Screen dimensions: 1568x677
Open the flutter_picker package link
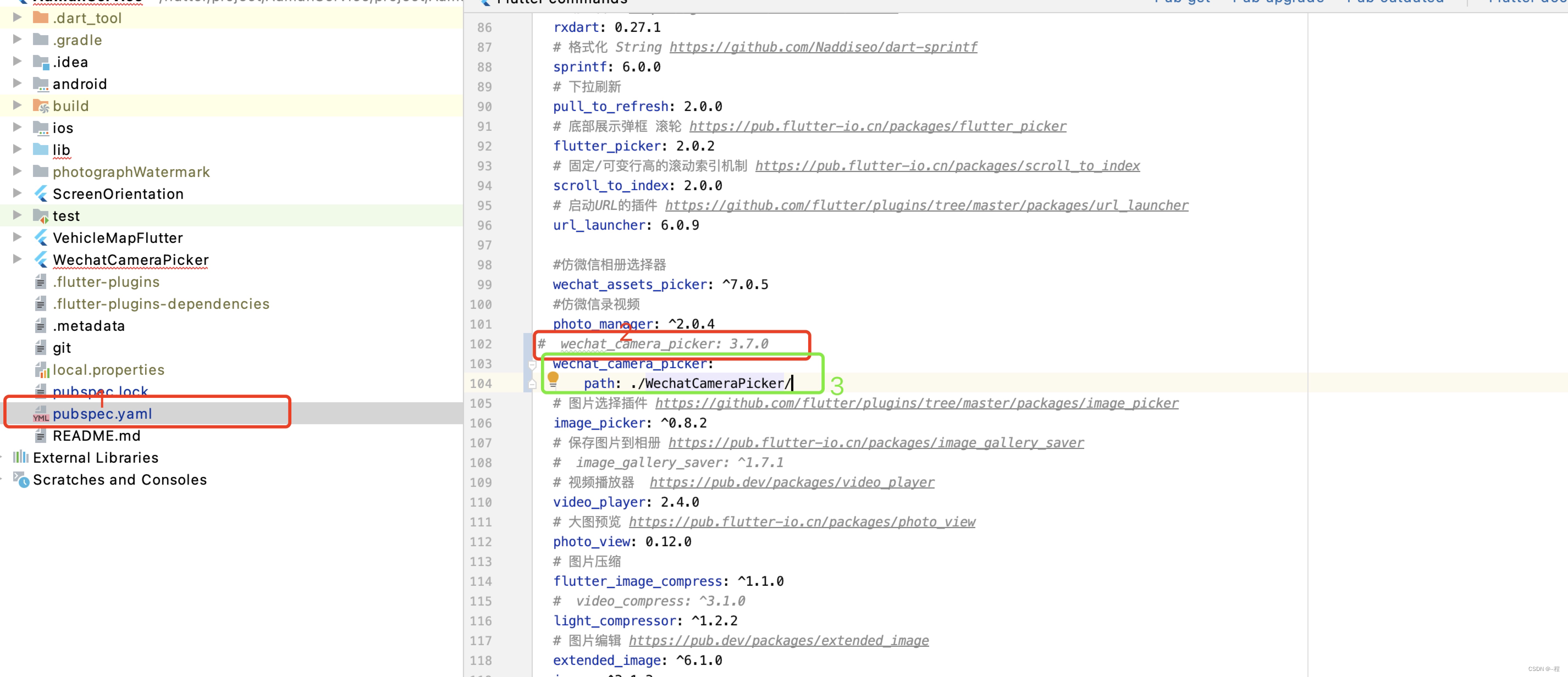(877, 126)
